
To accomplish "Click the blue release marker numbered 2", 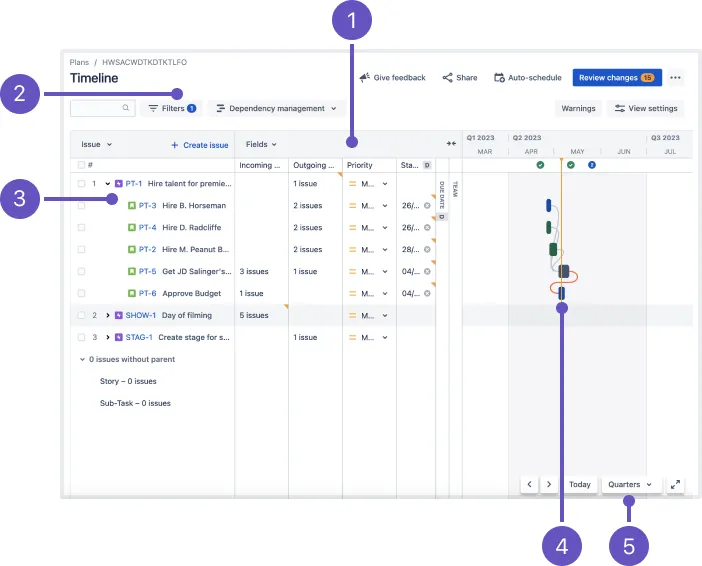I will click(x=592, y=165).
